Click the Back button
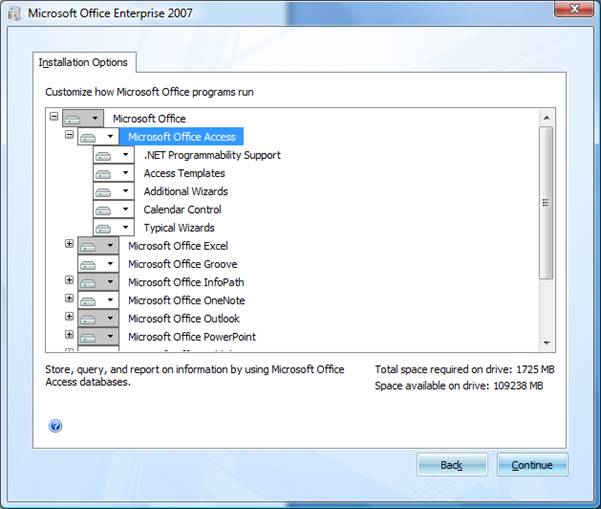Viewport: 601px width, 509px height. [x=452, y=465]
